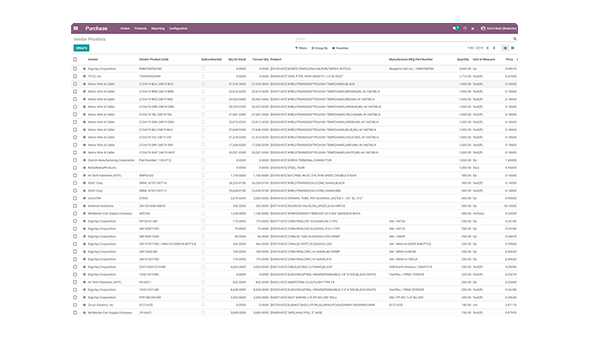Sort by the Vendor column header
The image size is (590, 360).
(x=93, y=59)
